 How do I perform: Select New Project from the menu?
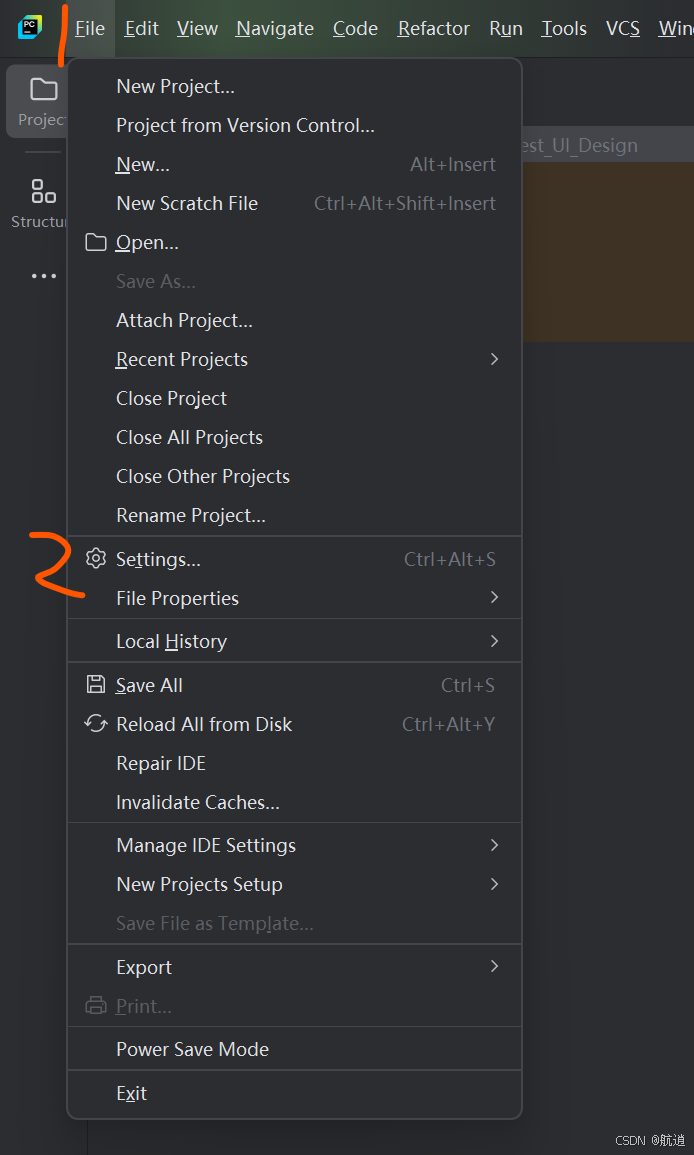click(x=175, y=86)
